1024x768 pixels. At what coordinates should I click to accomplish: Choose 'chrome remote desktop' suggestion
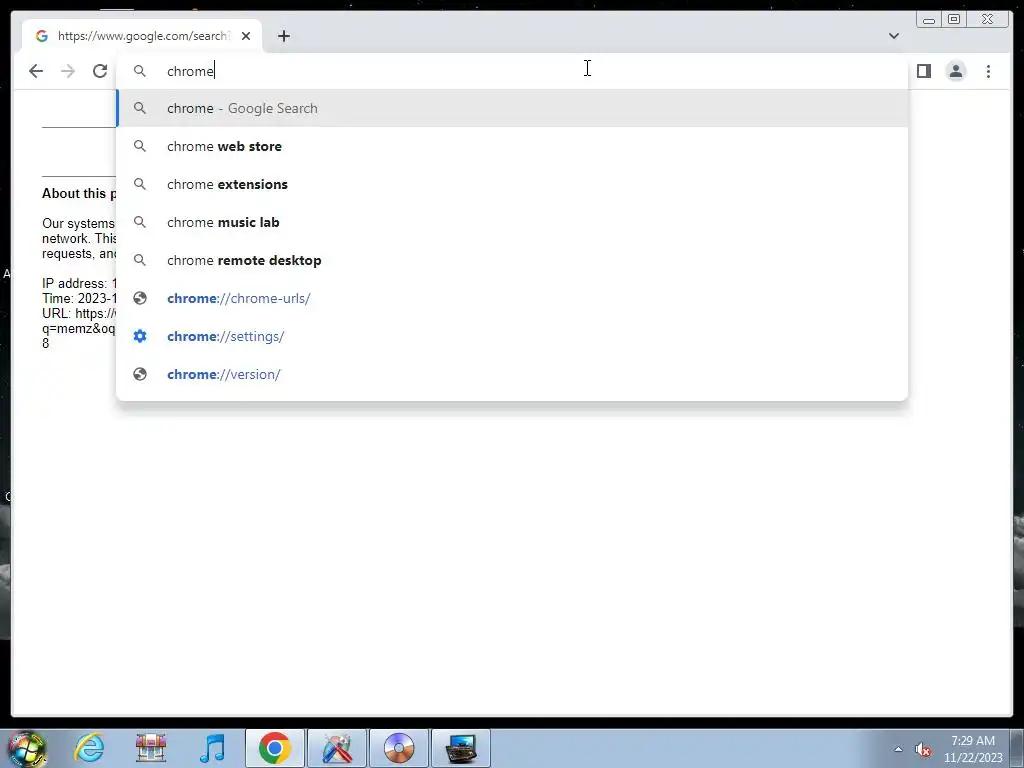coord(512,260)
